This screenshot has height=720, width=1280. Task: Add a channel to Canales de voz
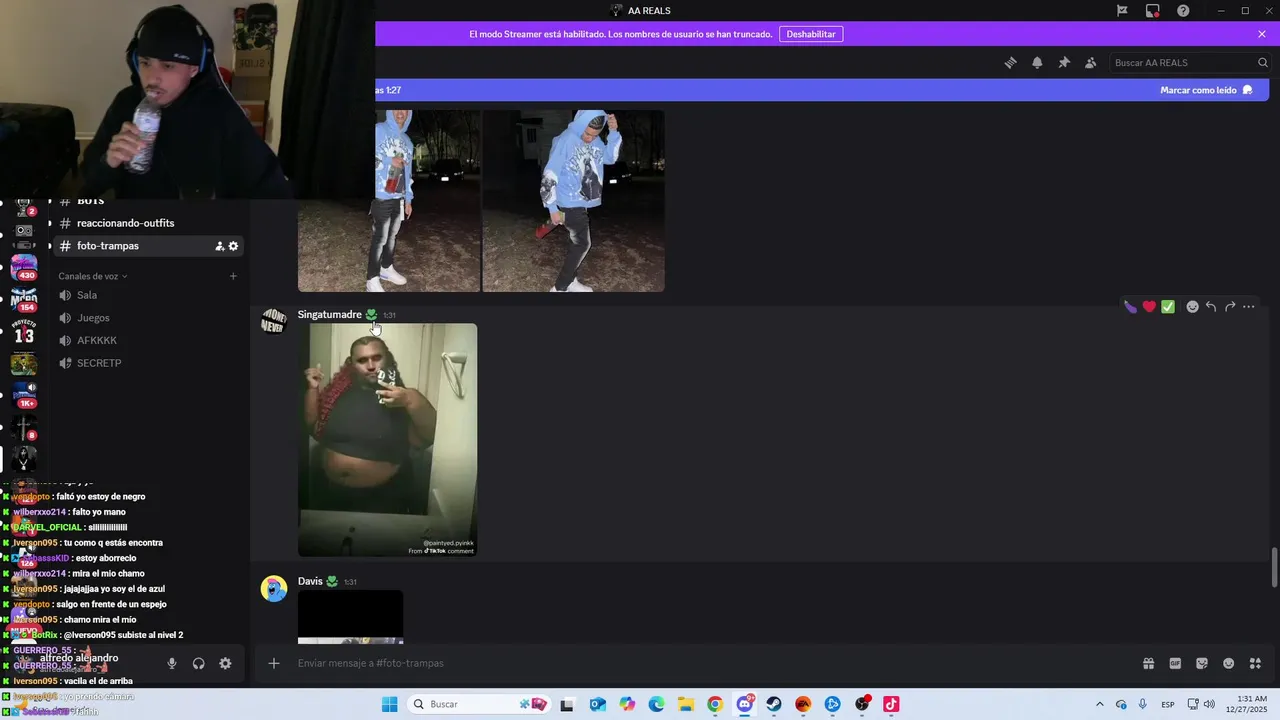233,276
